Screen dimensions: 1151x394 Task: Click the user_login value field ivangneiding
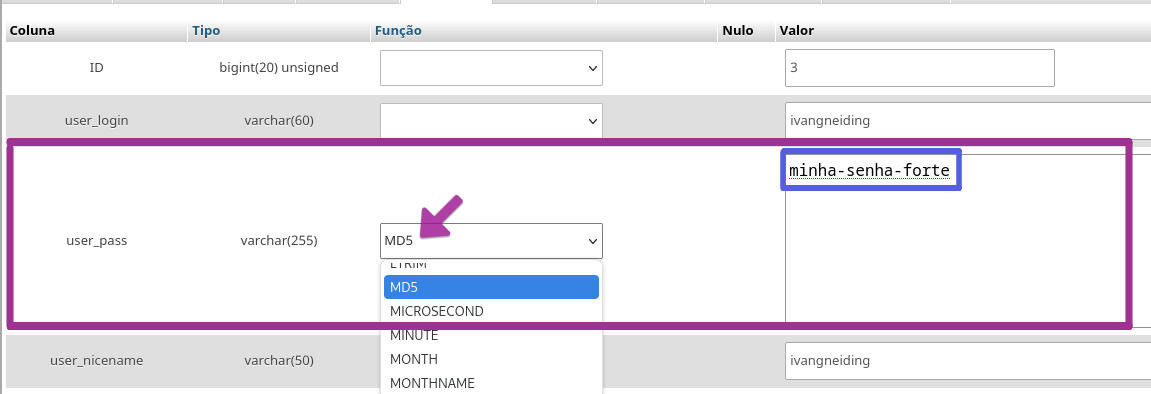pyautogui.click(x=968, y=120)
